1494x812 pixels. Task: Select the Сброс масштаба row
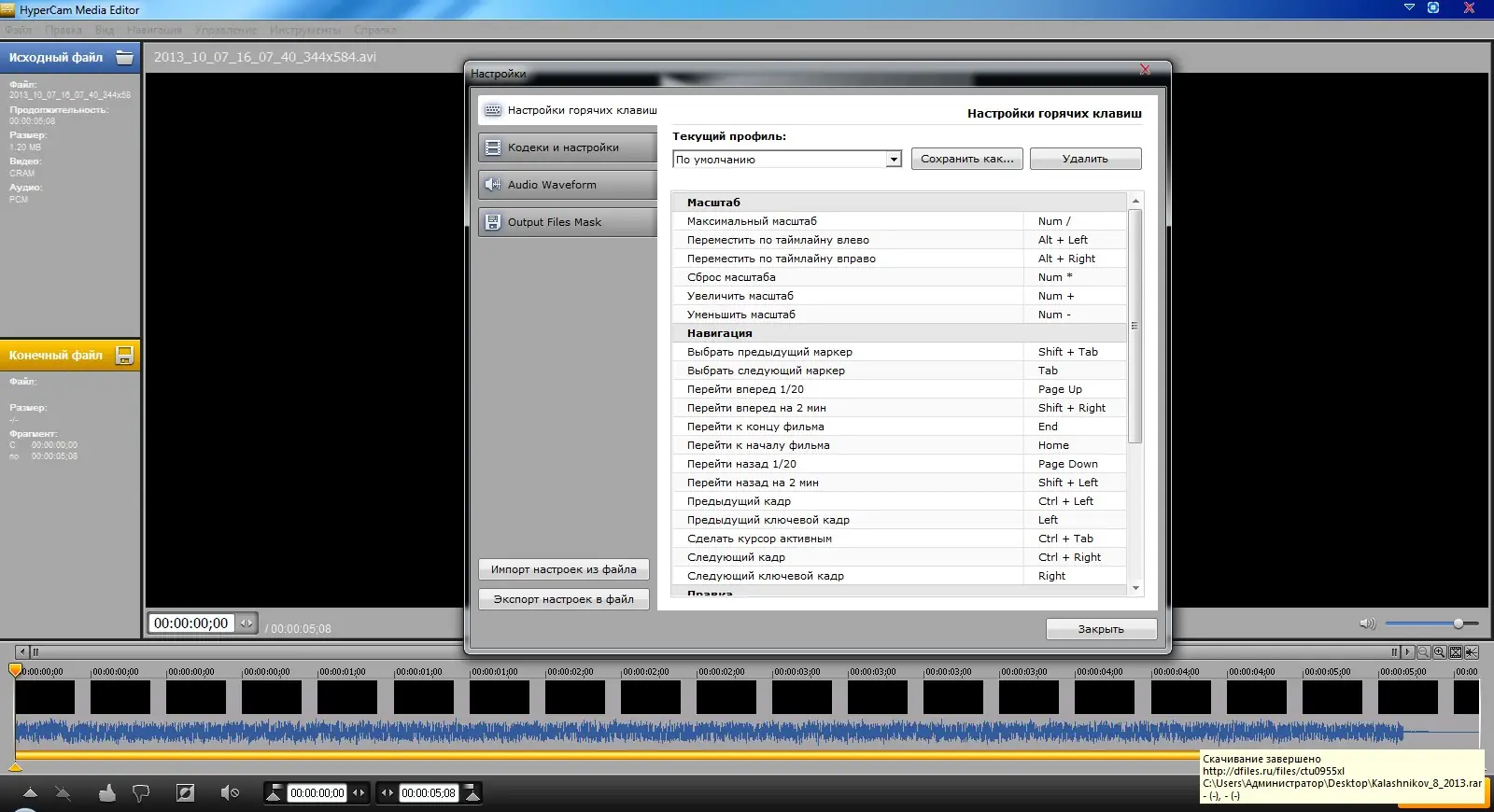899,277
